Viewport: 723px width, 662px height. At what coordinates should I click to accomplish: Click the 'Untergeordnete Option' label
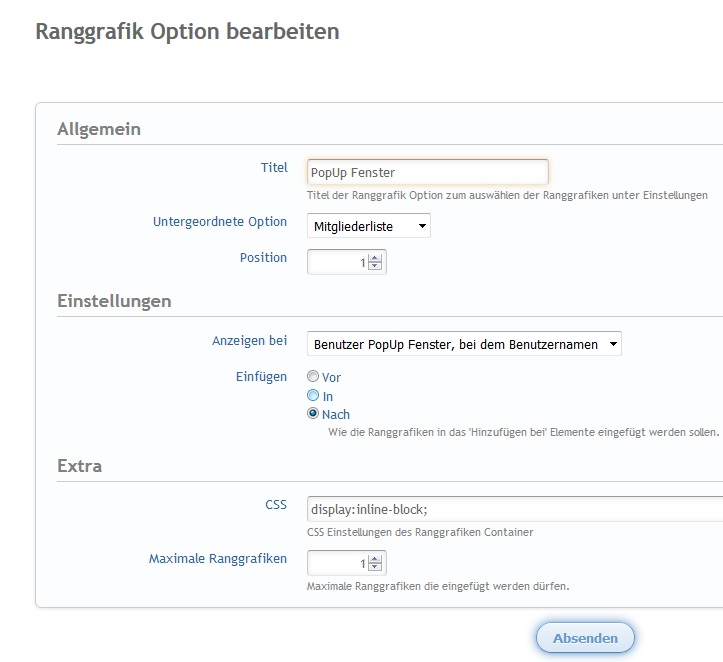219,222
